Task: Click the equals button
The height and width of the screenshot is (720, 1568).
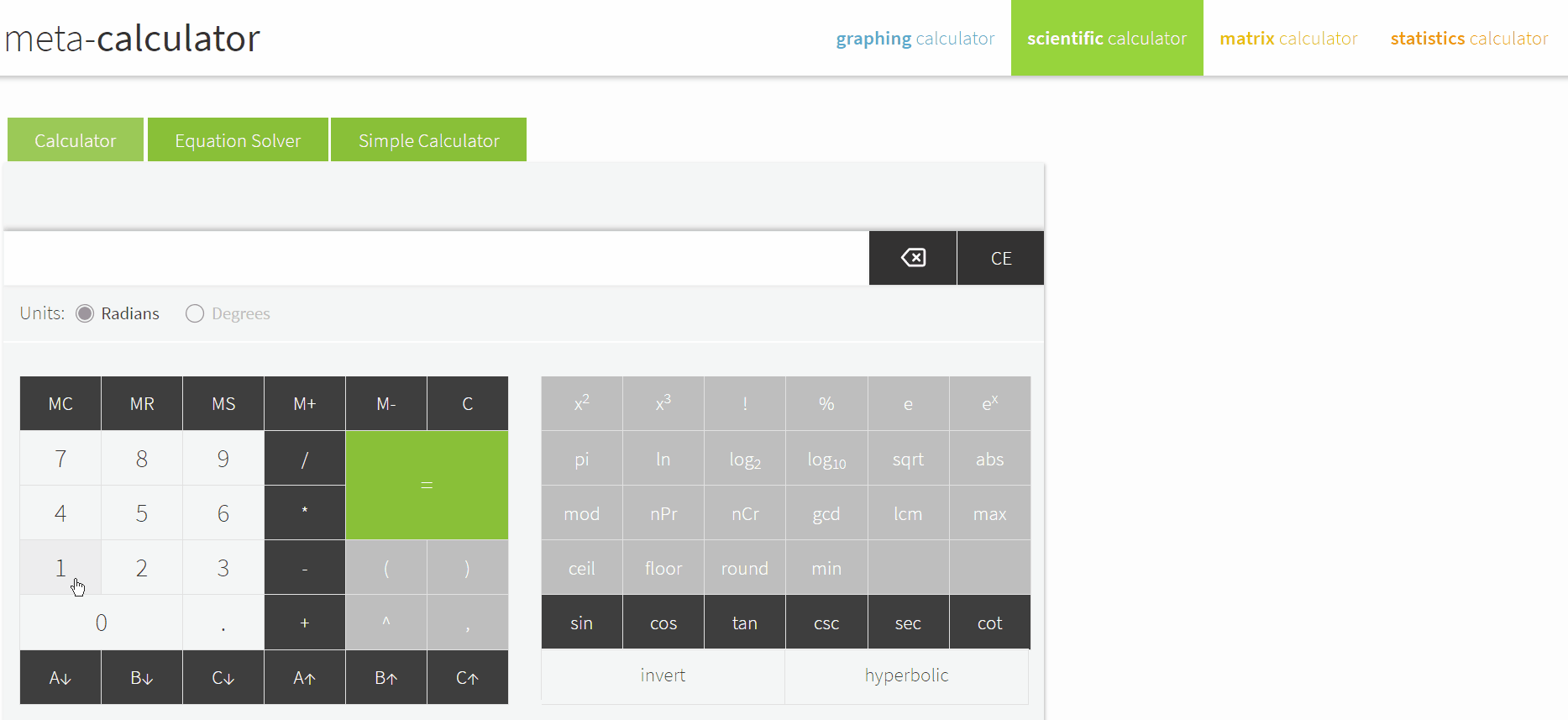Action: (427, 486)
